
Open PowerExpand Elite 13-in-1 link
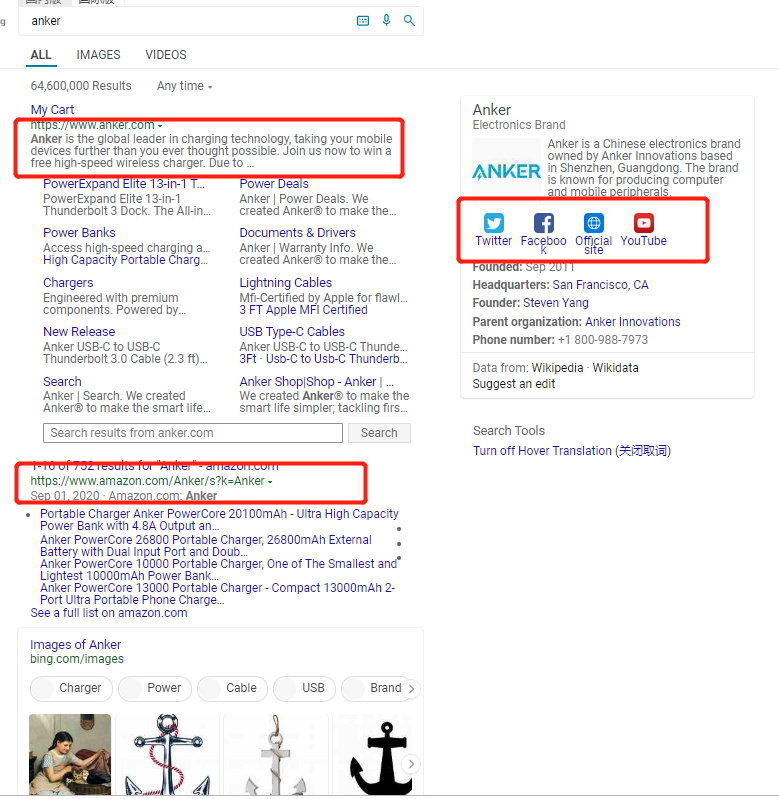124,184
